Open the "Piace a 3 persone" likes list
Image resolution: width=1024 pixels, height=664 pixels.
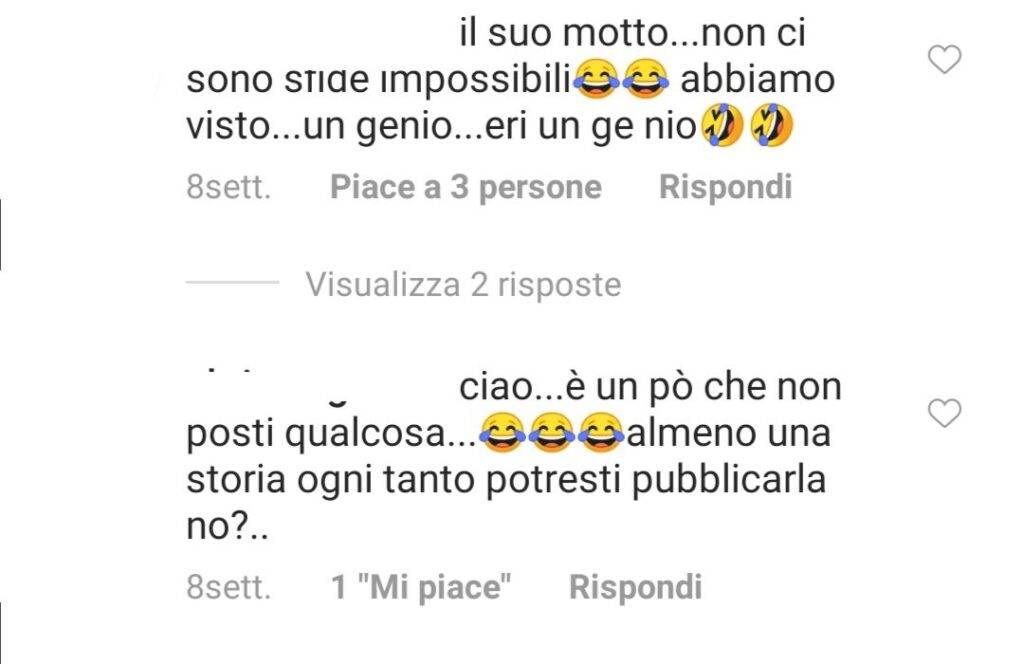(466, 187)
